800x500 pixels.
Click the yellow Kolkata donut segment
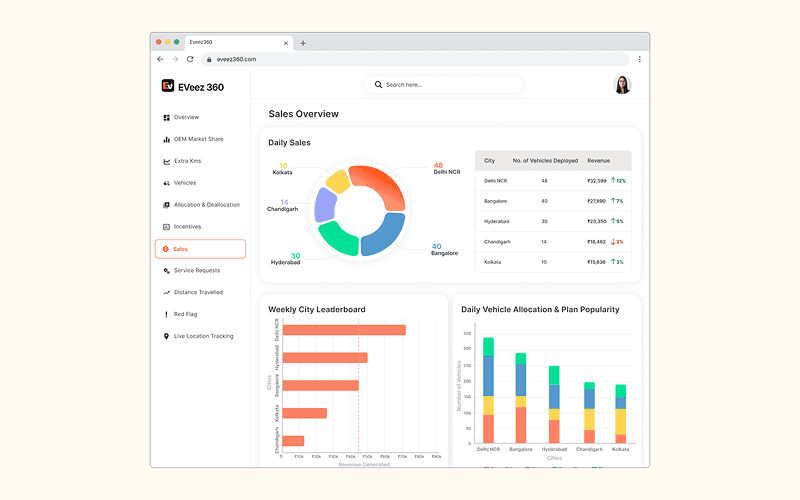click(x=338, y=181)
